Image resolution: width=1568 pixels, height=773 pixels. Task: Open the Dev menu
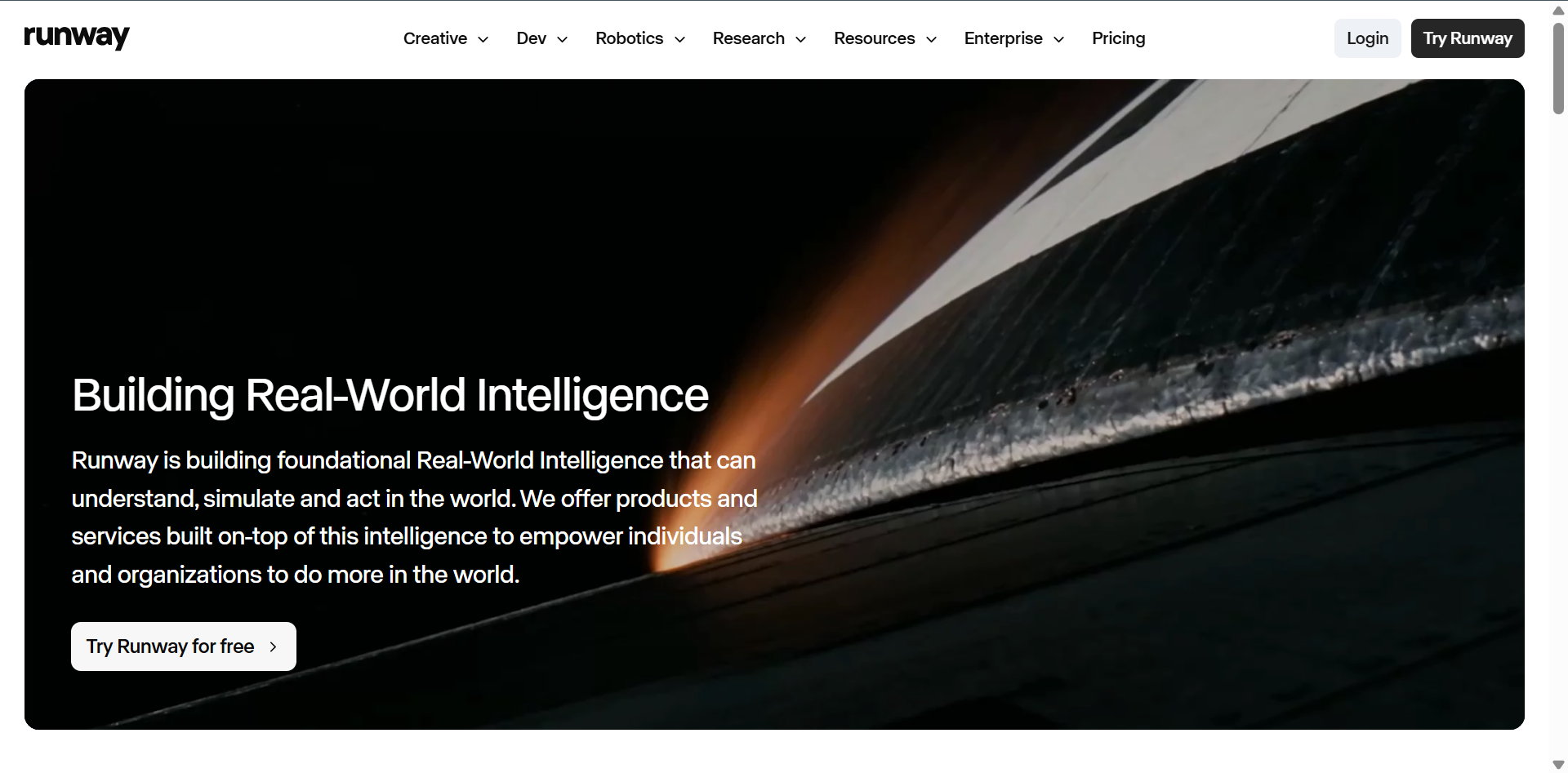click(x=541, y=38)
